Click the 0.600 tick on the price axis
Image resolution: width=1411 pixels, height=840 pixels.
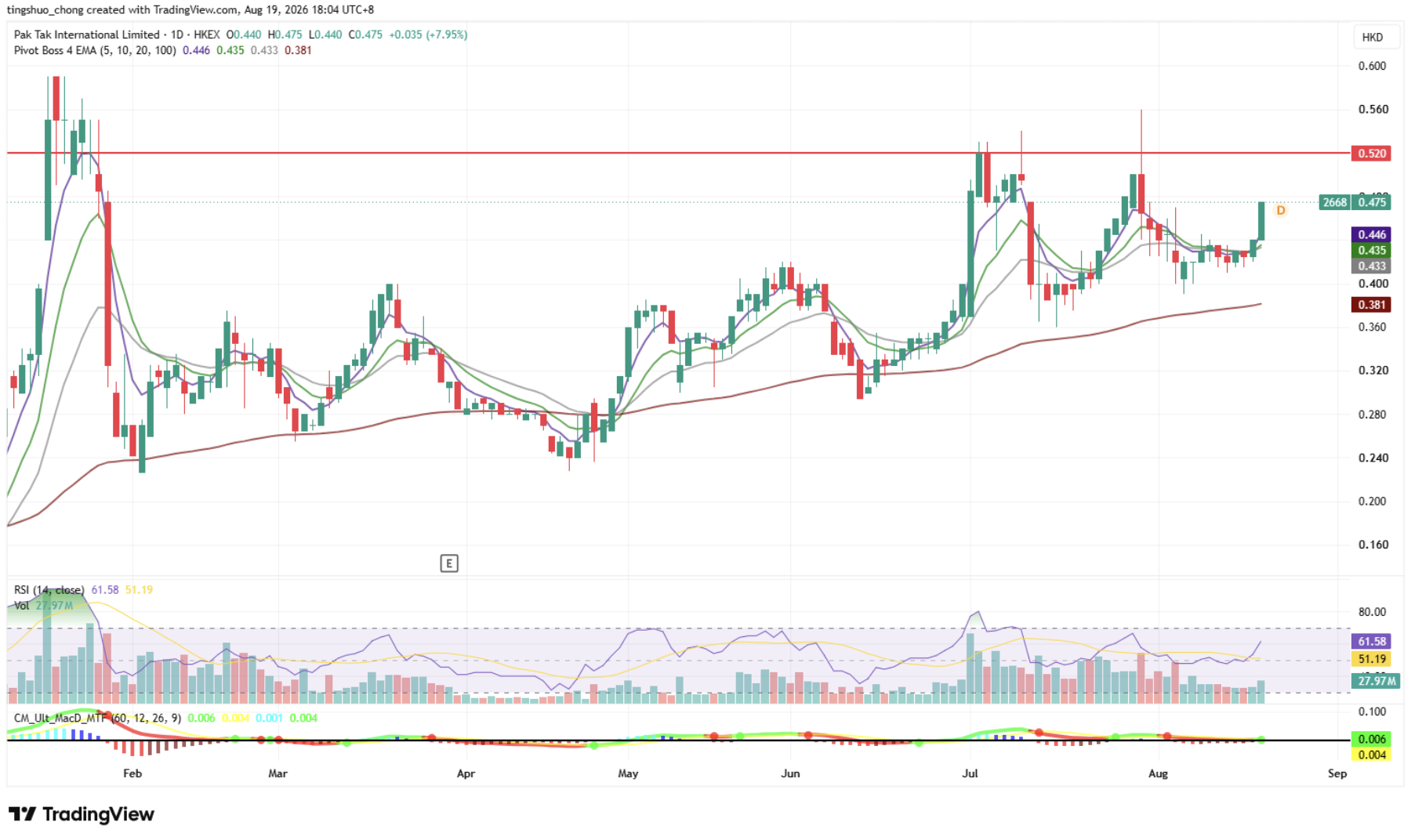tap(1372, 66)
